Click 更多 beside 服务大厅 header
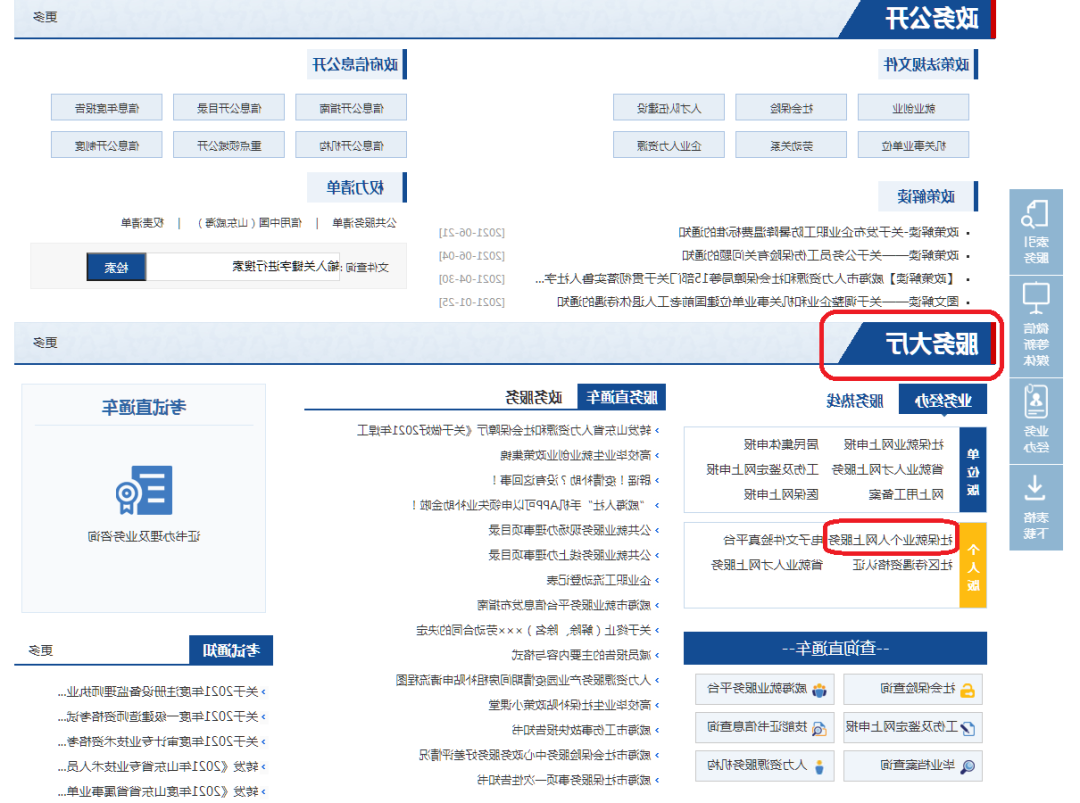This screenshot has width=1080, height=803. (45, 342)
